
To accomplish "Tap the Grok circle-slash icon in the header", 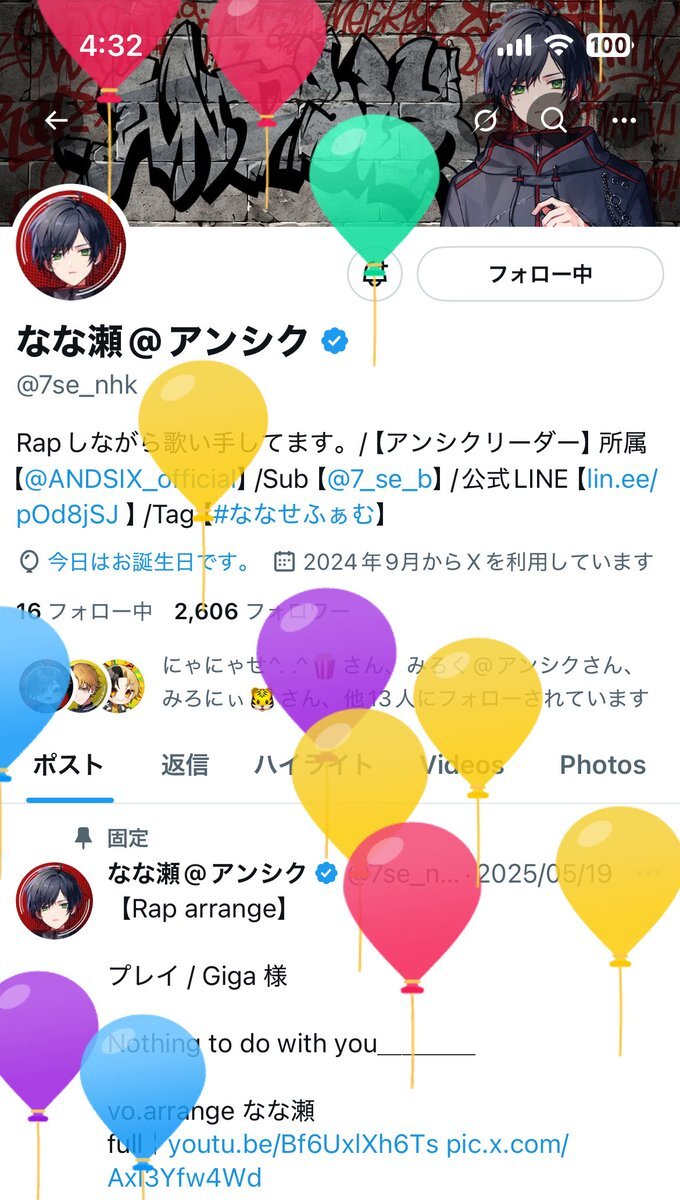I will (x=487, y=121).
